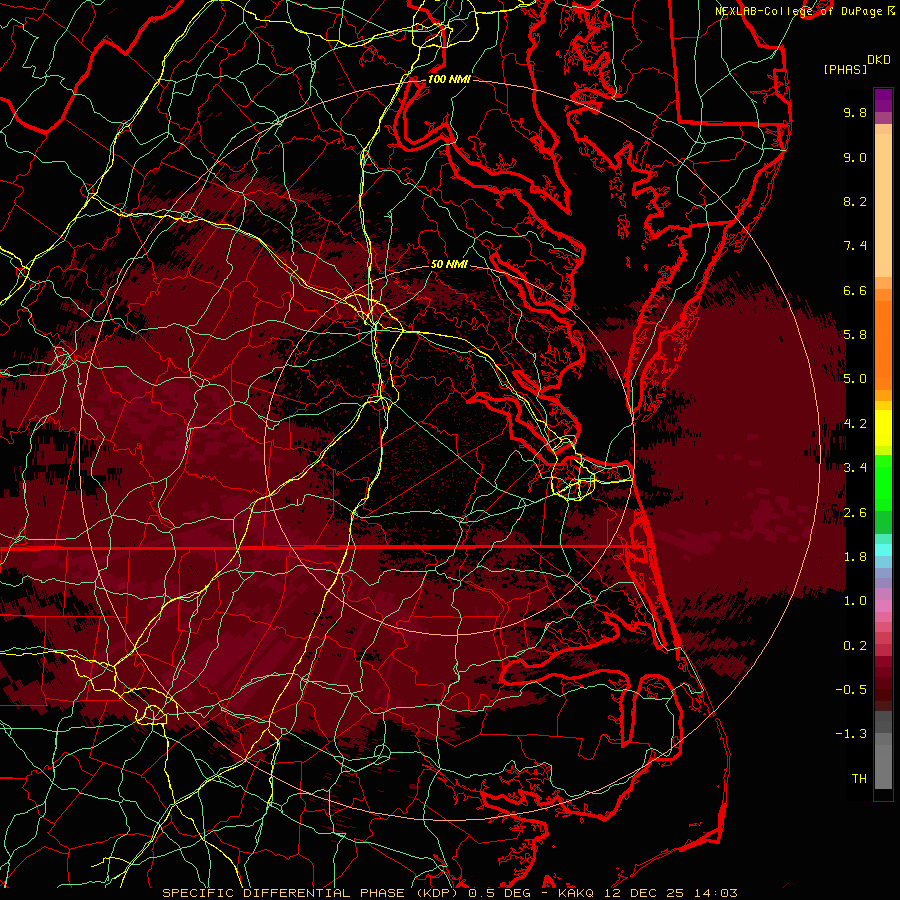
Task: Click the cyan band of color scale
Action: pos(883,550)
